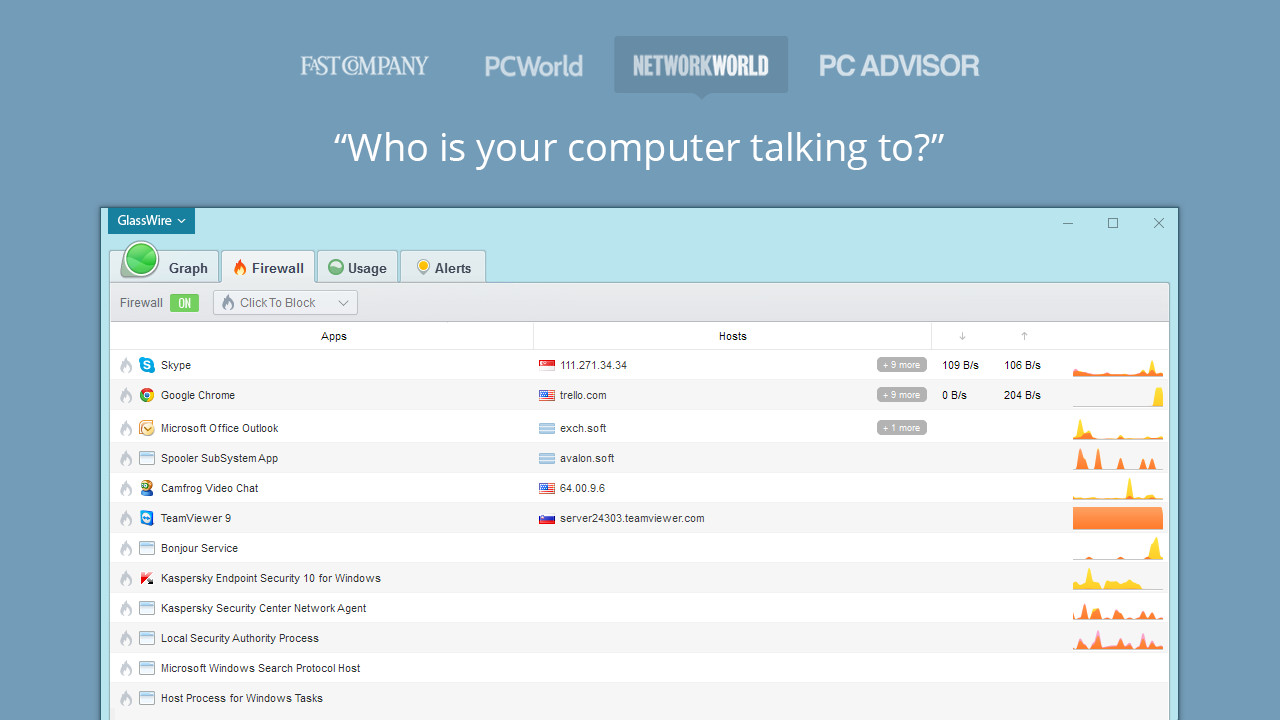The image size is (1280, 720).
Task: Click the traffic graph for Camfrog Video Chat
Action: pos(1117,488)
